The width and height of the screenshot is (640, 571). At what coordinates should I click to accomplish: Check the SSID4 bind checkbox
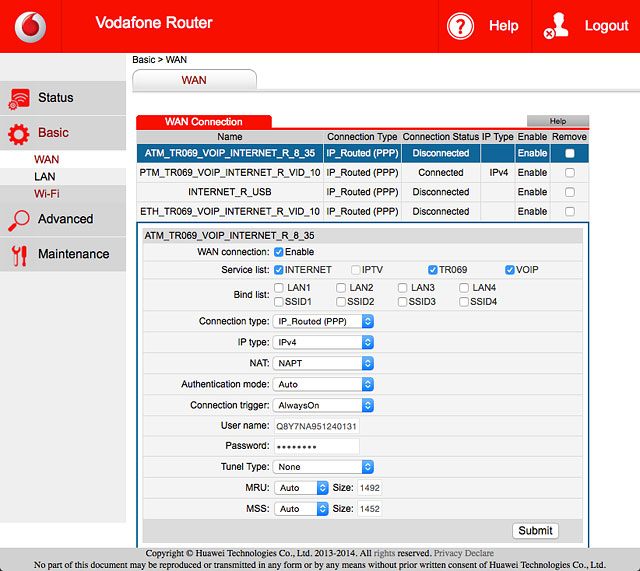tap(464, 302)
